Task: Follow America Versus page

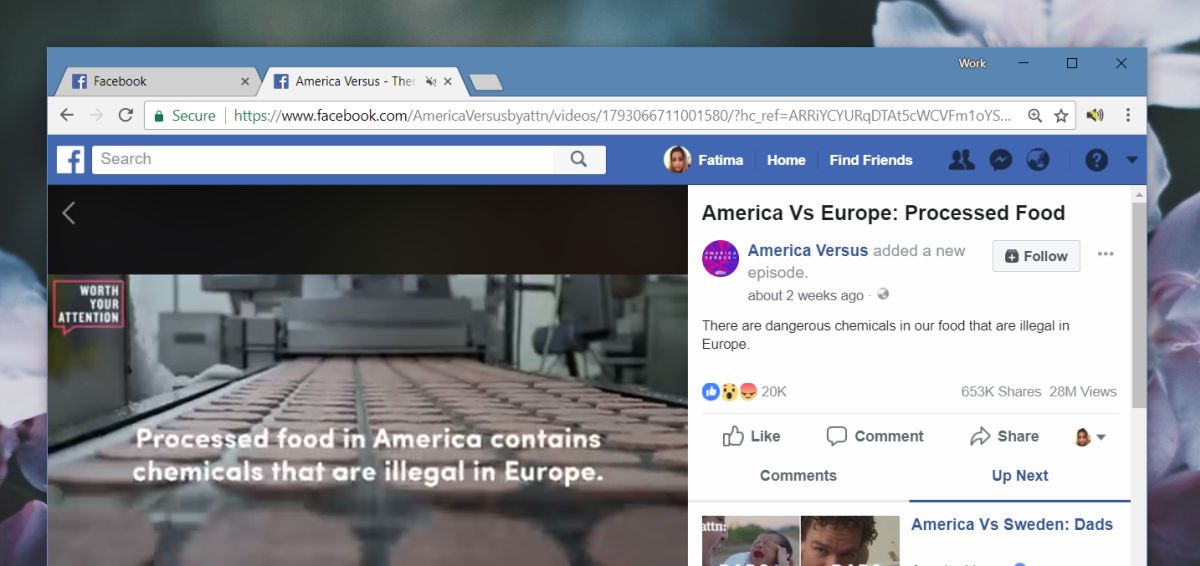Action: click(1036, 256)
